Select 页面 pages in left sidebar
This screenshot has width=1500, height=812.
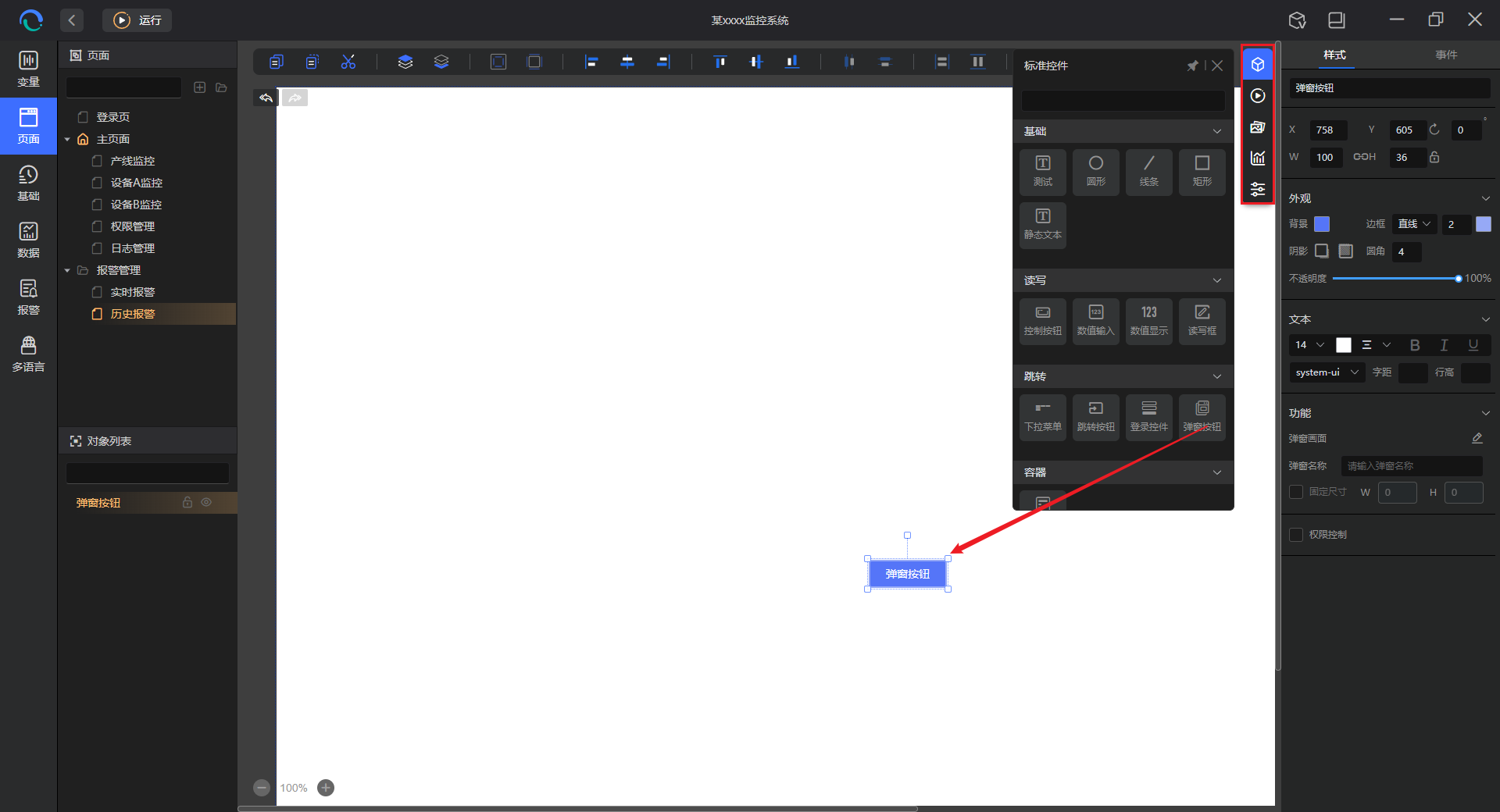coord(28,126)
